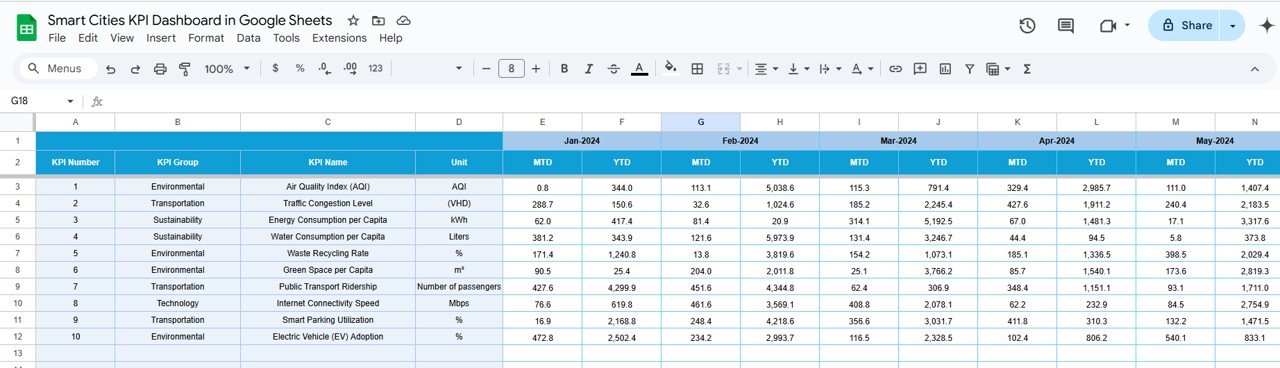Image resolution: width=1280 pixels, height=368 pixels.
Task: Insert a link
Action: (895, 69)
